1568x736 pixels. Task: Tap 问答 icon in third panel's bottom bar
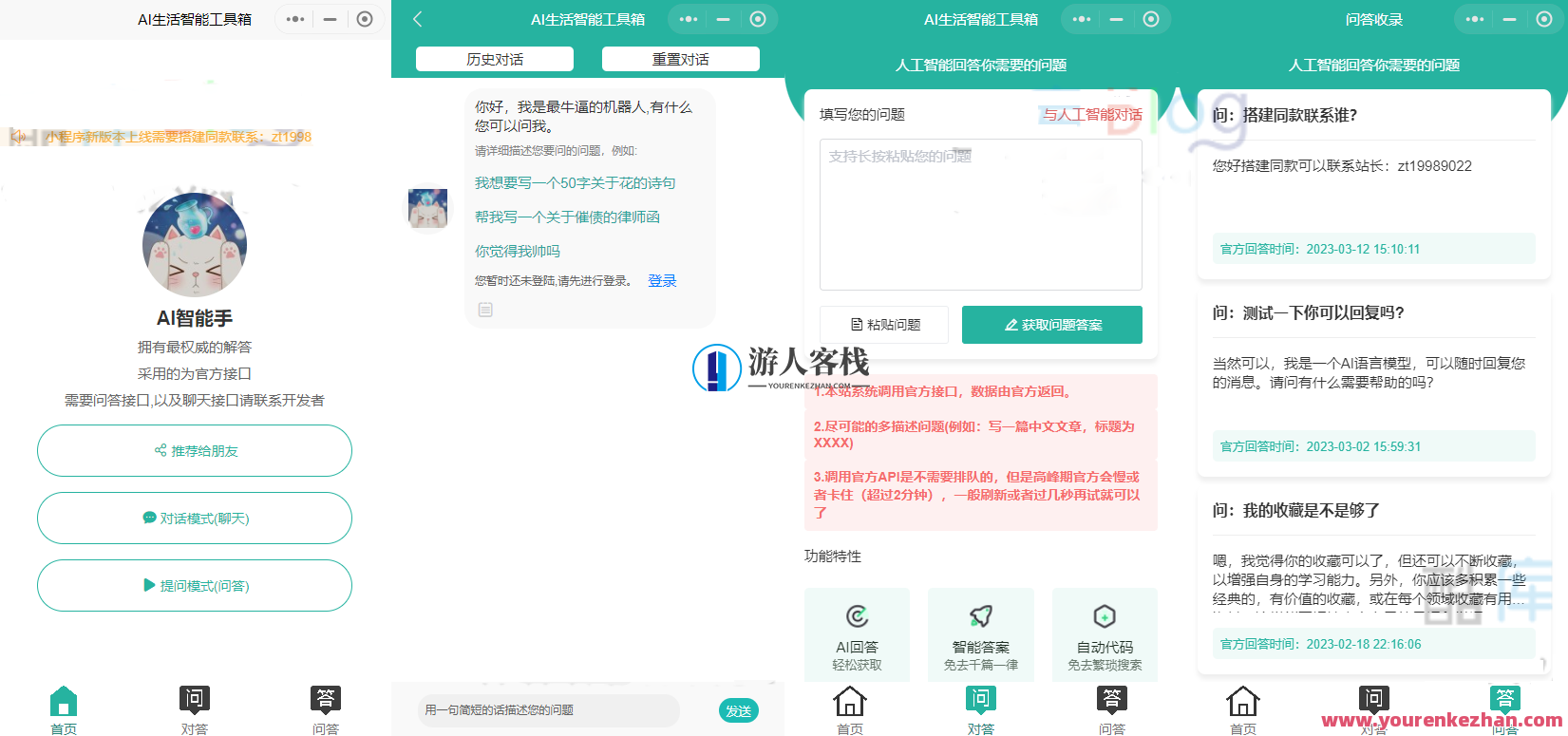coord(1112,701)
